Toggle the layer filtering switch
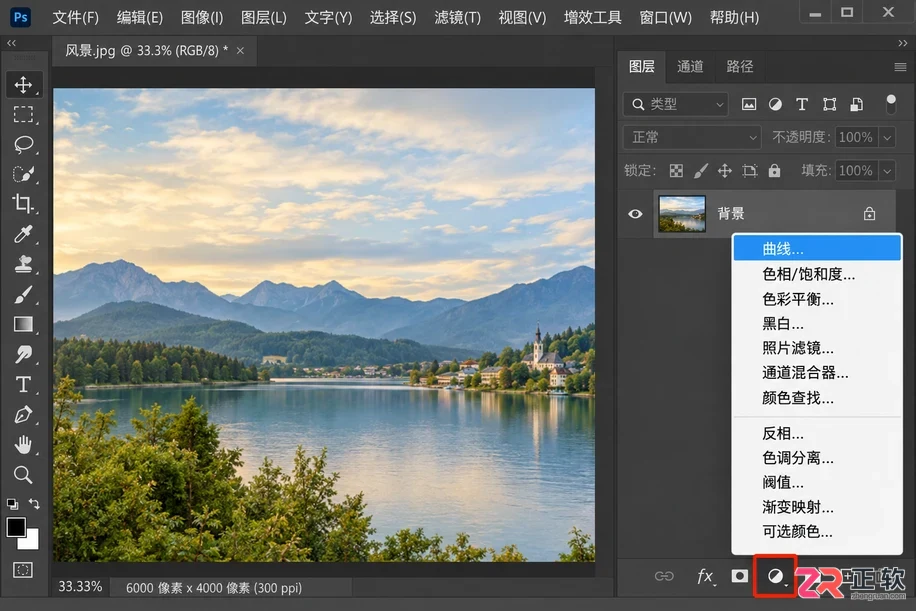Image resolution: width=916 pixels, height=611 pixels. pyautogui.click(x=891, y=105)
